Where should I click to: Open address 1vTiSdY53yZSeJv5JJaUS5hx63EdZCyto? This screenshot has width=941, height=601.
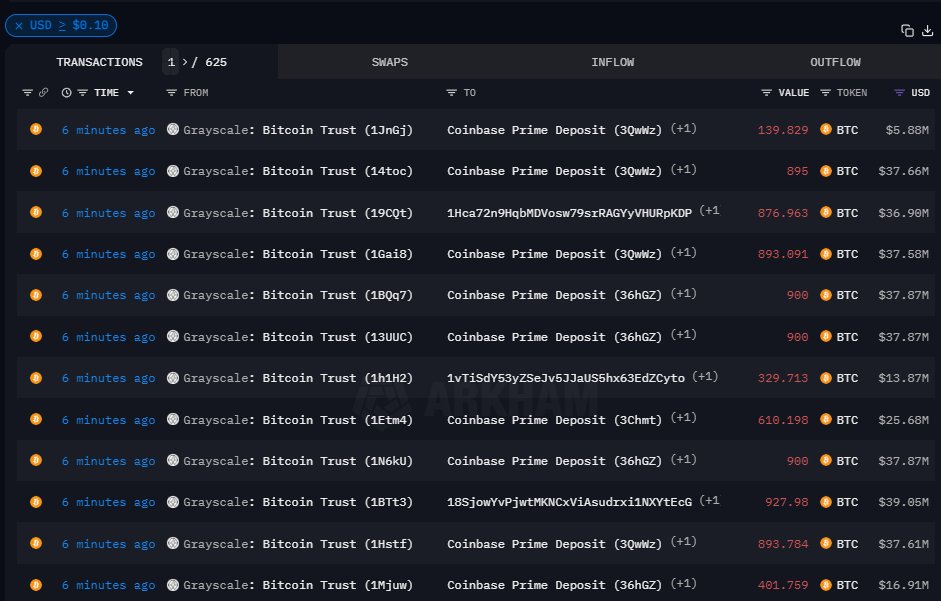565,378
